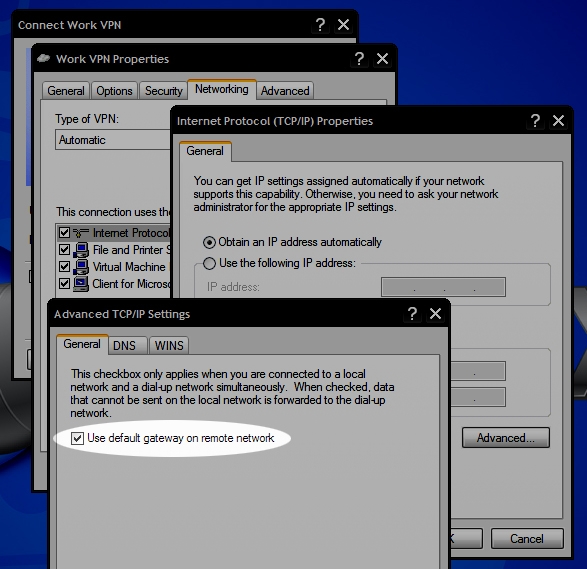Select 'Internet Protocol' list item text
587x569 pixels.
tap(131, 233)
